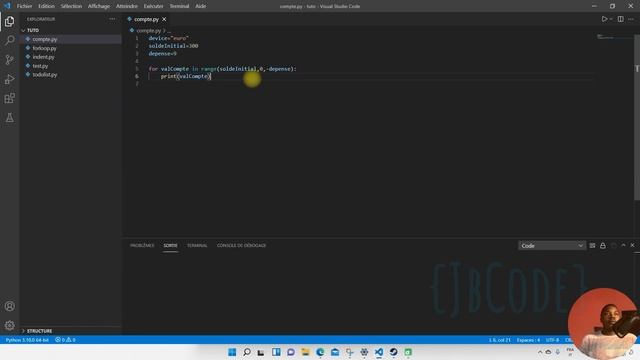Open the Edition menu
This screenshot has width=640, height=360.
pos(46,6)
